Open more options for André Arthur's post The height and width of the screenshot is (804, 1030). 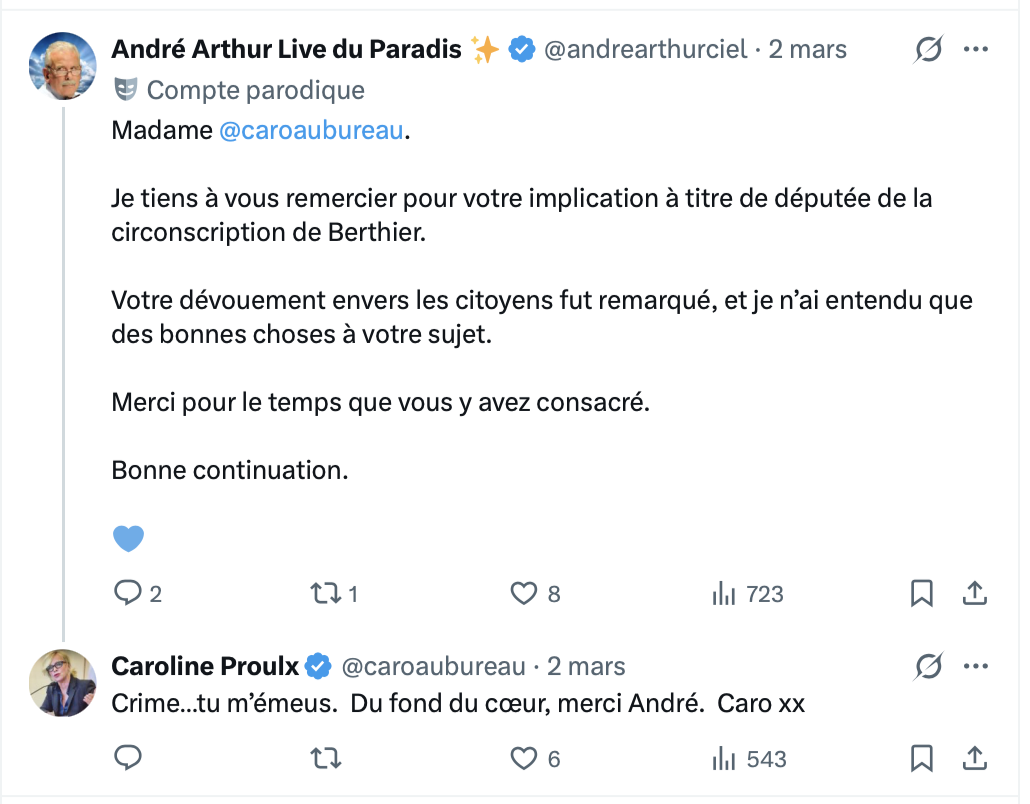(976, 49)
